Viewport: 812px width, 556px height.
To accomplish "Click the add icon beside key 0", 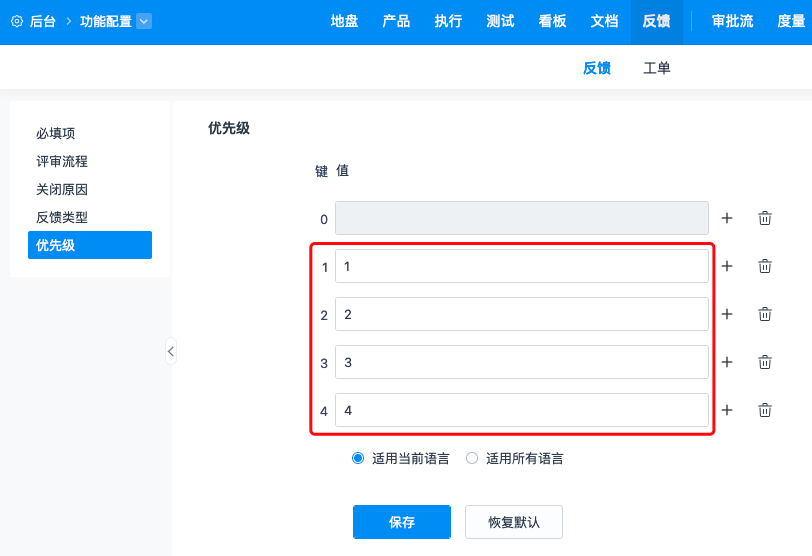I will [727, 218].
